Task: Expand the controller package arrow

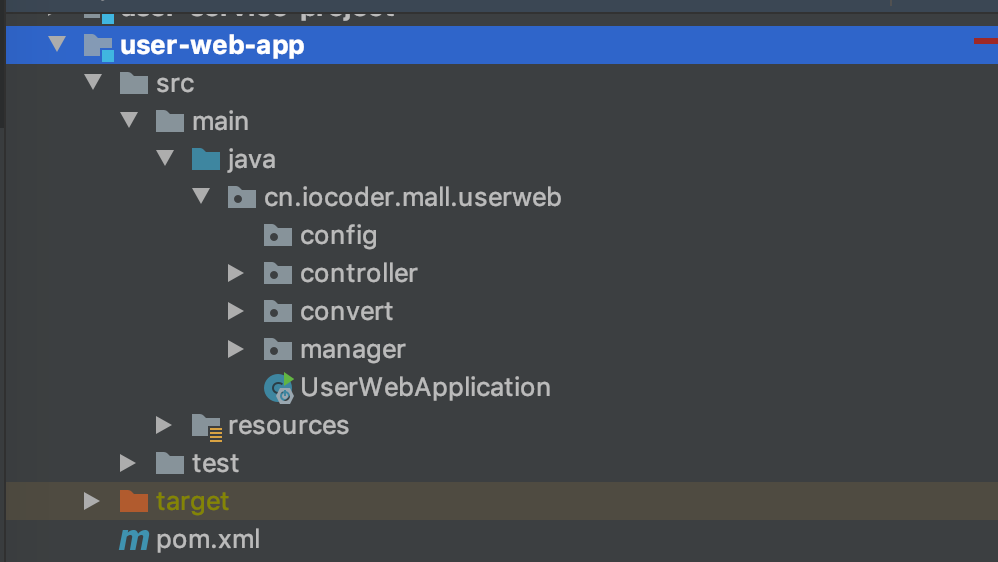Action: [x=235, y=273]
